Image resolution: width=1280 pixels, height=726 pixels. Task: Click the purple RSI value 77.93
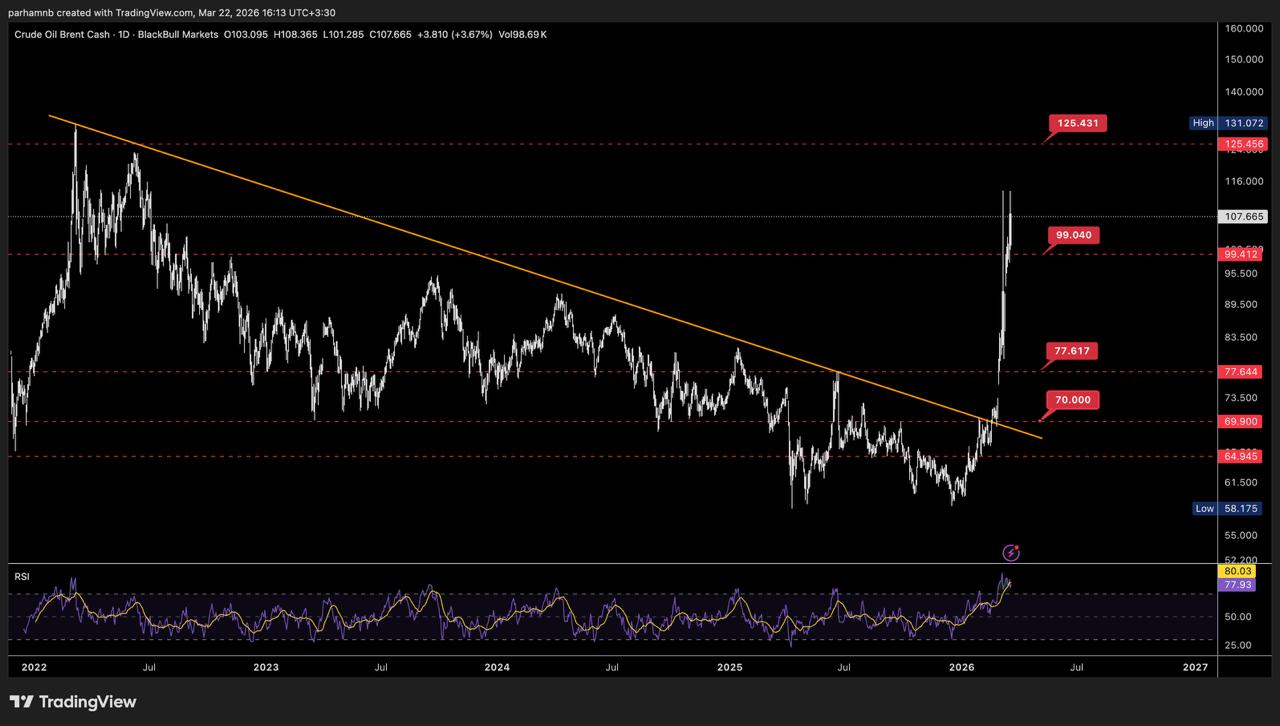click(x=1243, y=583)
